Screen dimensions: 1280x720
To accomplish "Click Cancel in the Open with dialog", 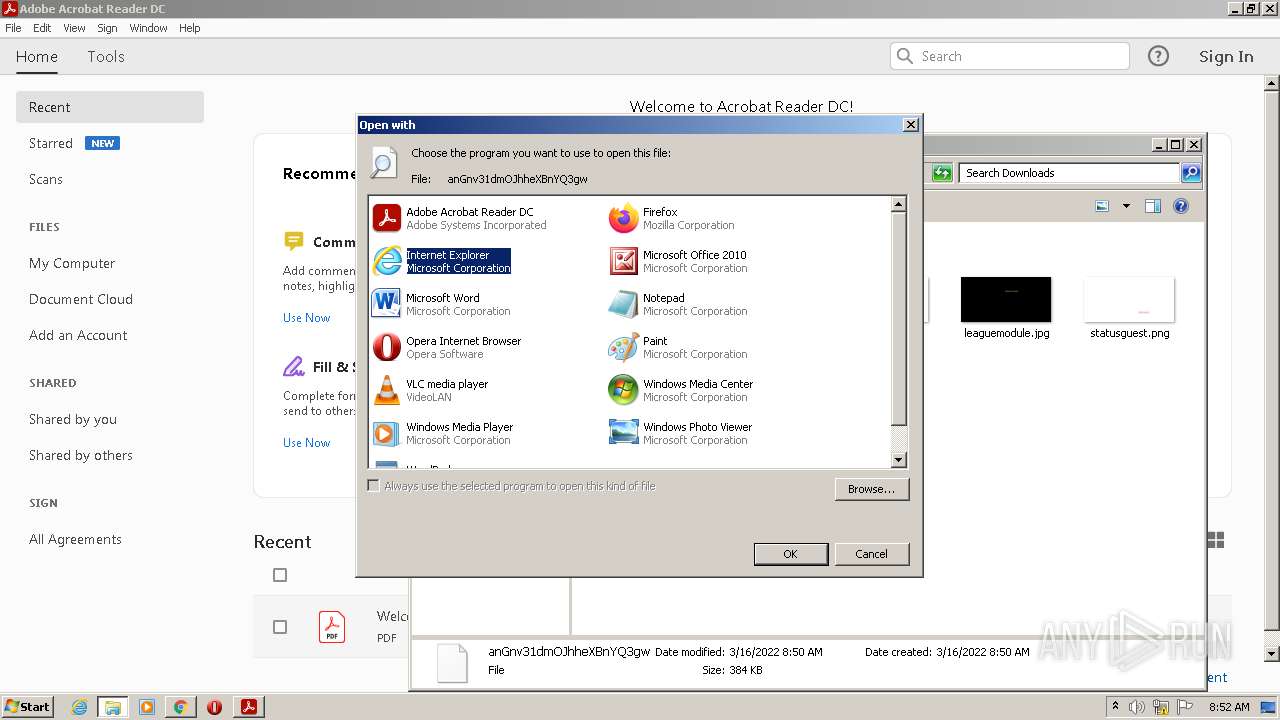I will [x=871, y=554].
